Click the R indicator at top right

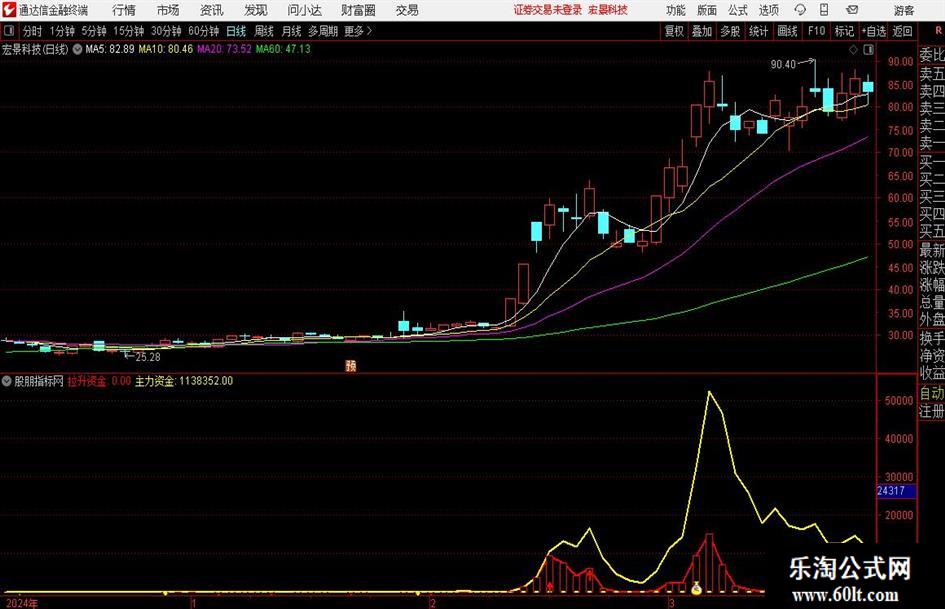pos(938,30)
